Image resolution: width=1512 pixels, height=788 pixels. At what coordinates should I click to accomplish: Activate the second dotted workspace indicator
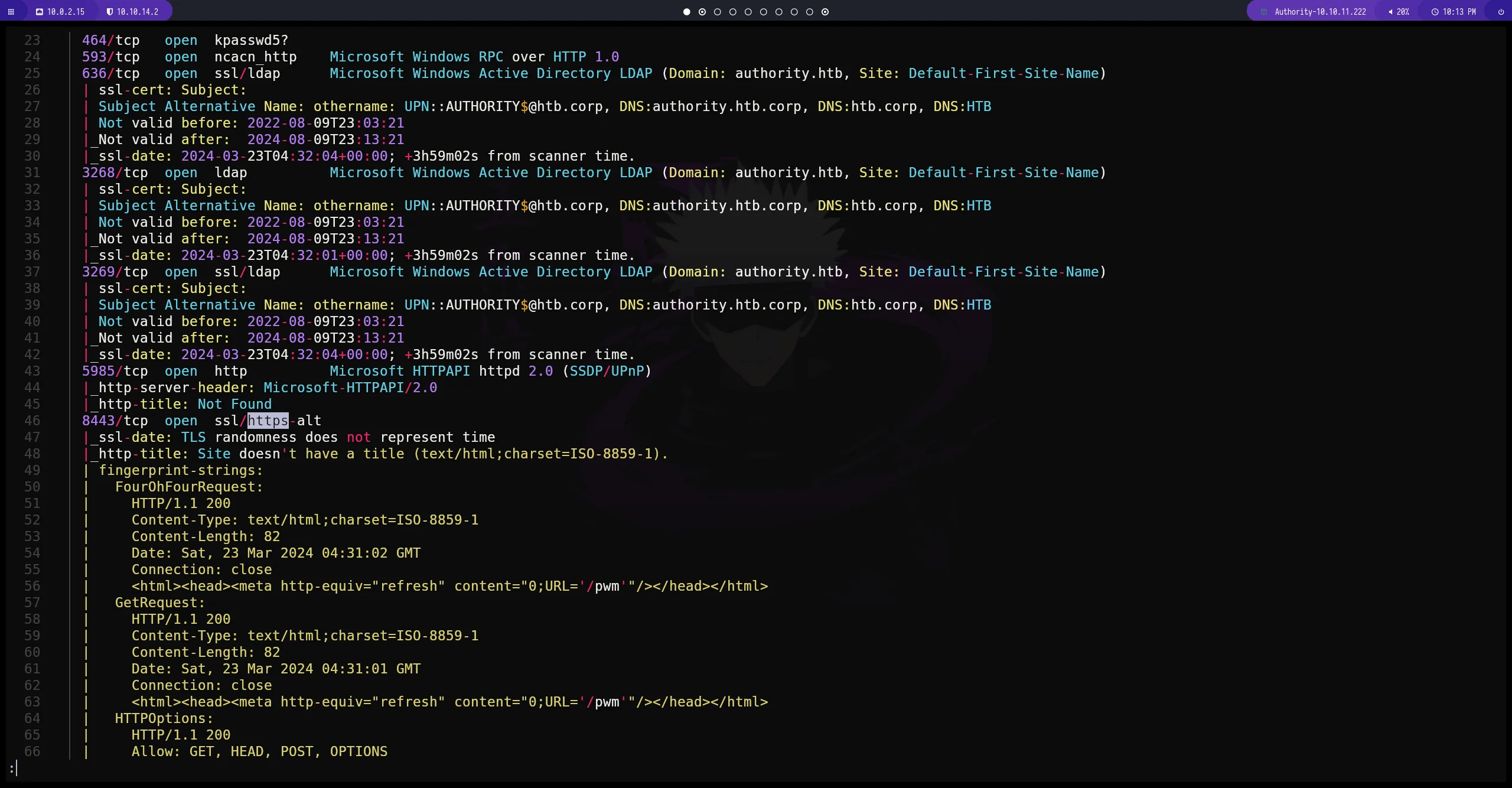click(x=702, y=11)
